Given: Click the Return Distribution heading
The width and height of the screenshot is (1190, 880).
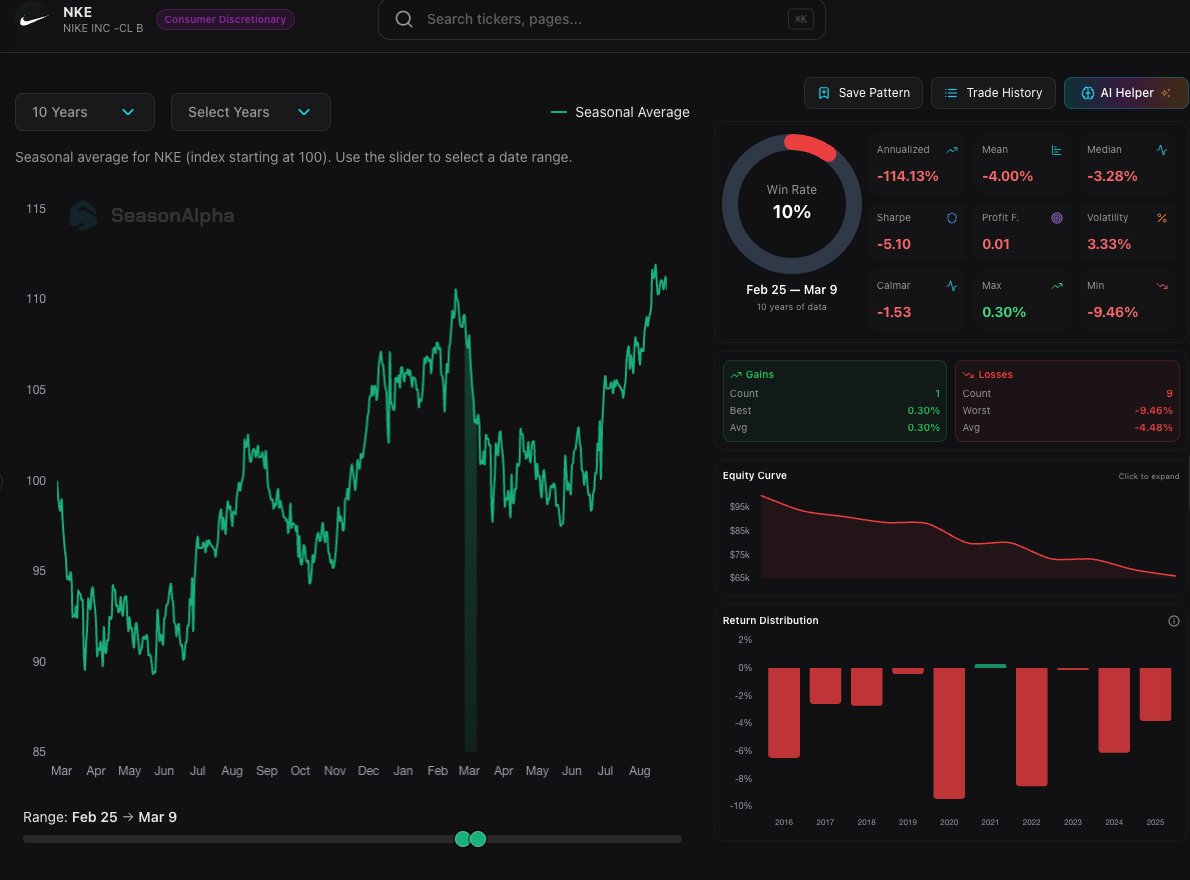Looking at the screenshot, I should coord(770,621).
